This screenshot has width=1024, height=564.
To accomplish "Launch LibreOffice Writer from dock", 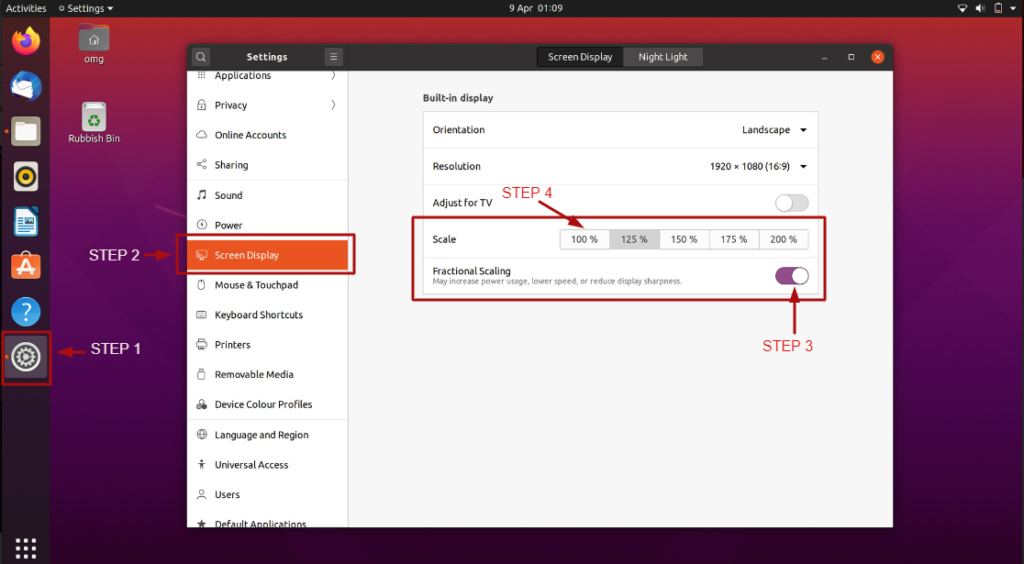I will pyautogui.click(x=26, y=222).
